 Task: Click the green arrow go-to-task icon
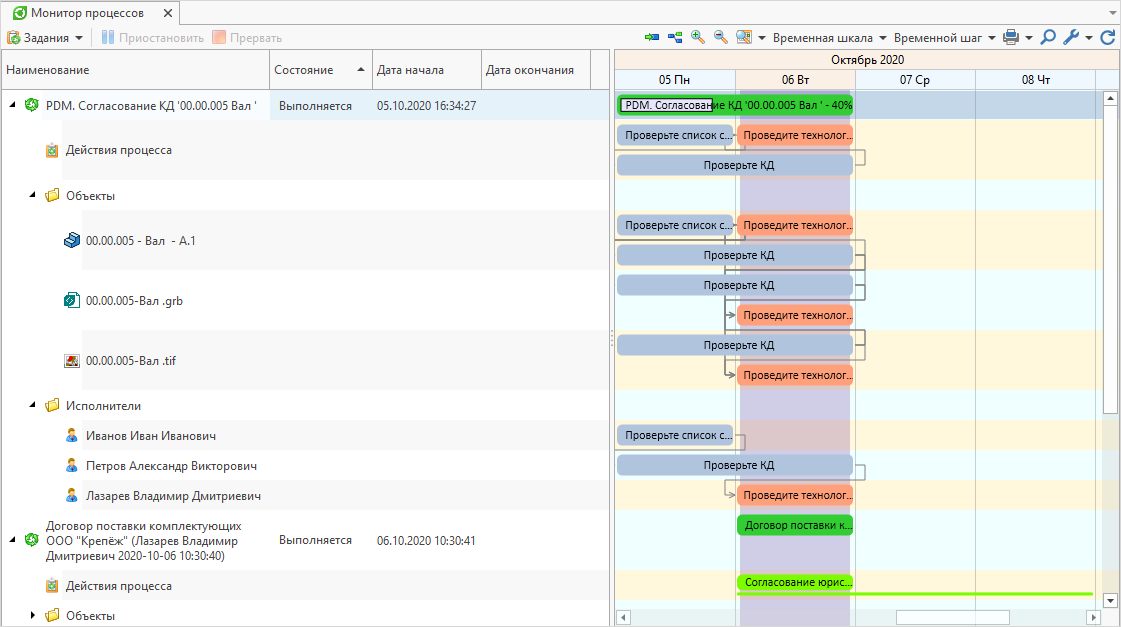pos(651,37)
